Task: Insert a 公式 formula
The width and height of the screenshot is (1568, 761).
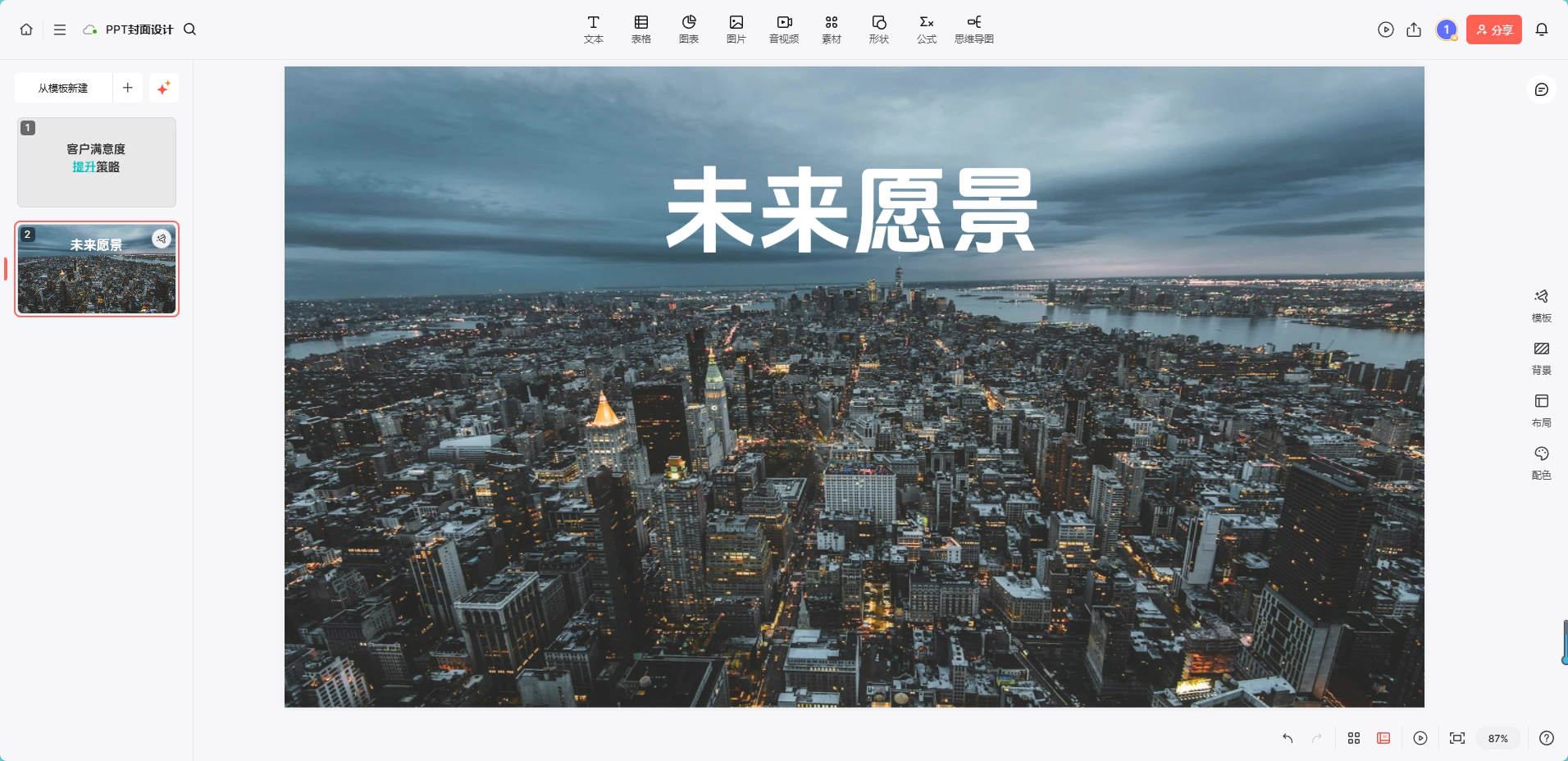Action: coord(927,30)
